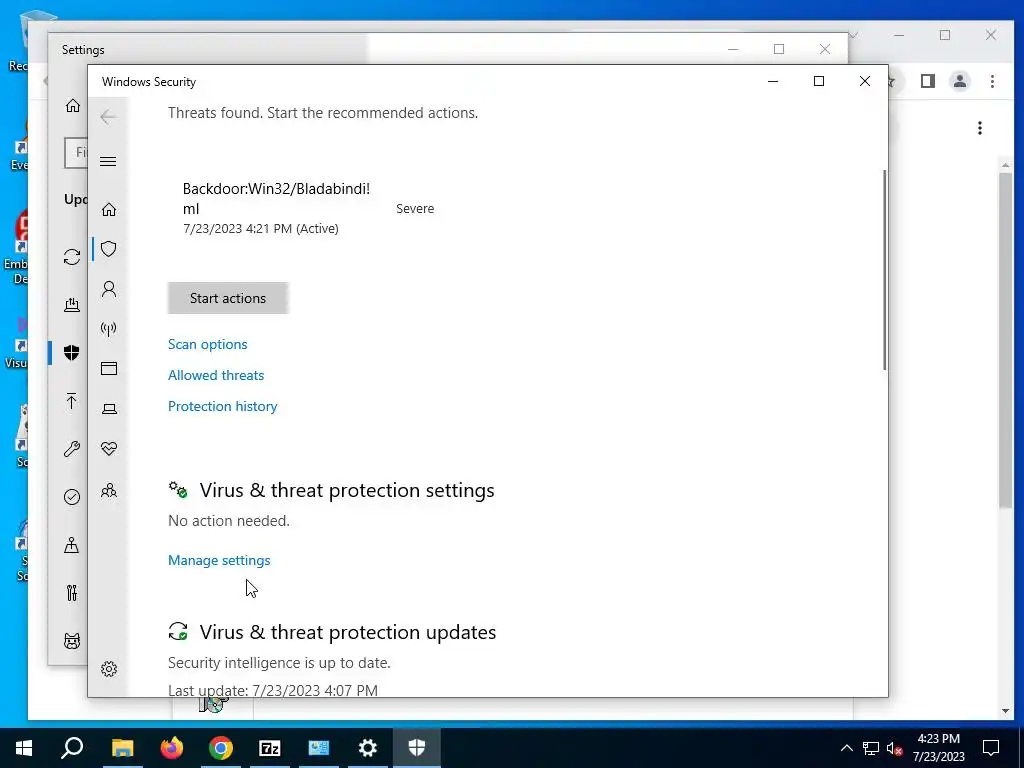The width and height of the screenshot is (1024, 768).
Task: Expand the hamburger navigation menu
Action: coord(108,161)
